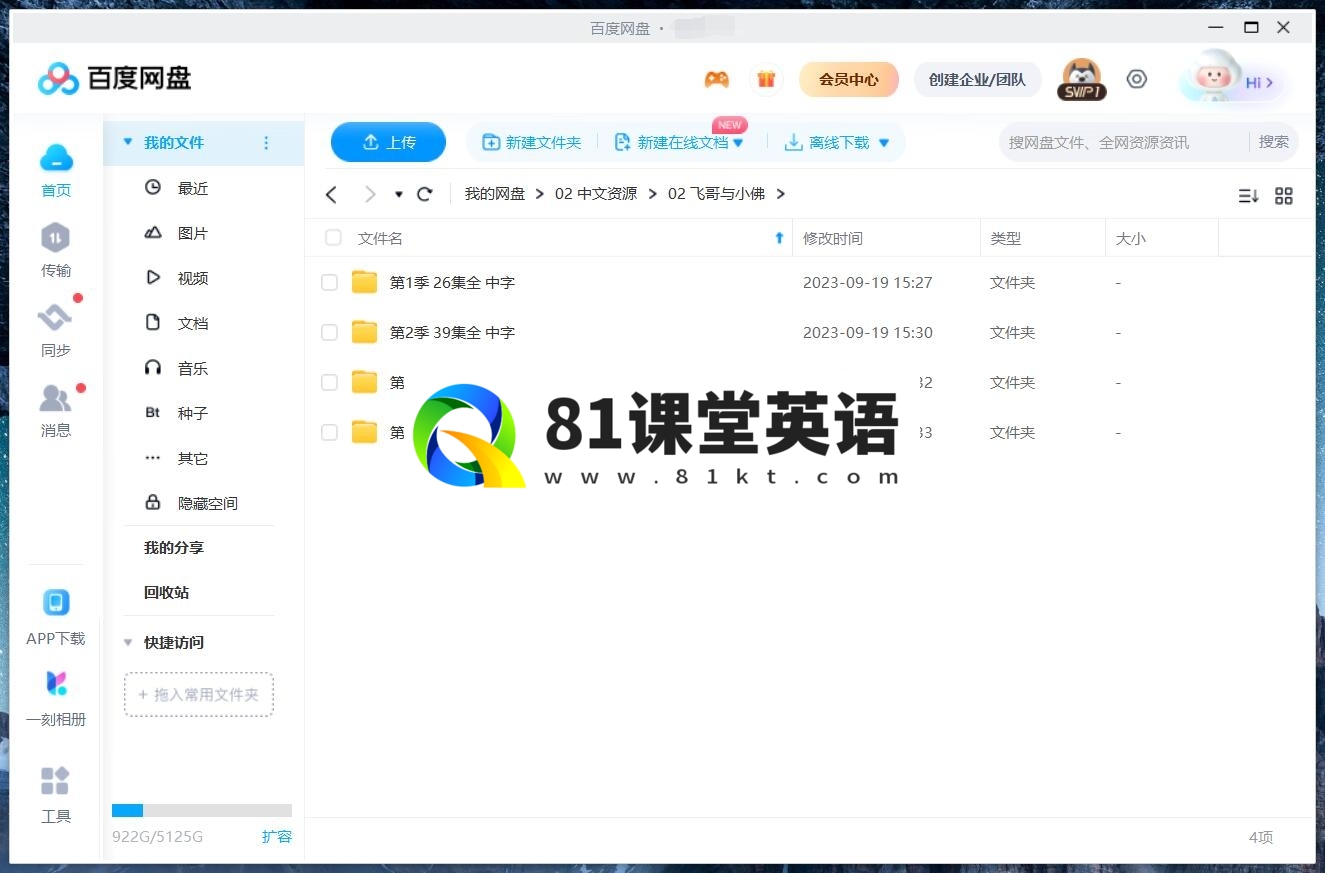Go forward to next folder
The width and height of the screenshot is (1325, 873).
pyautogui.click(x=370, y=194)
